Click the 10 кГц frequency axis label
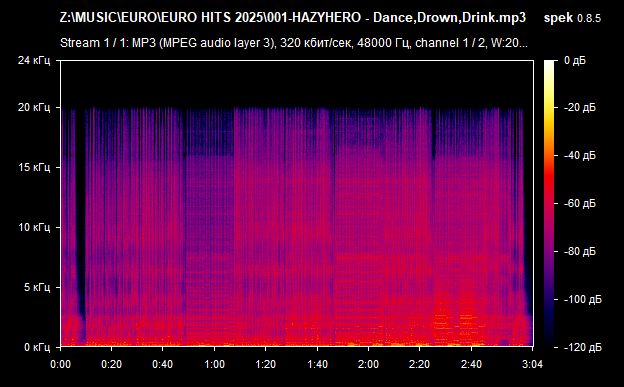The width and height of the screenshot is (624, 387). pos(34,227)
